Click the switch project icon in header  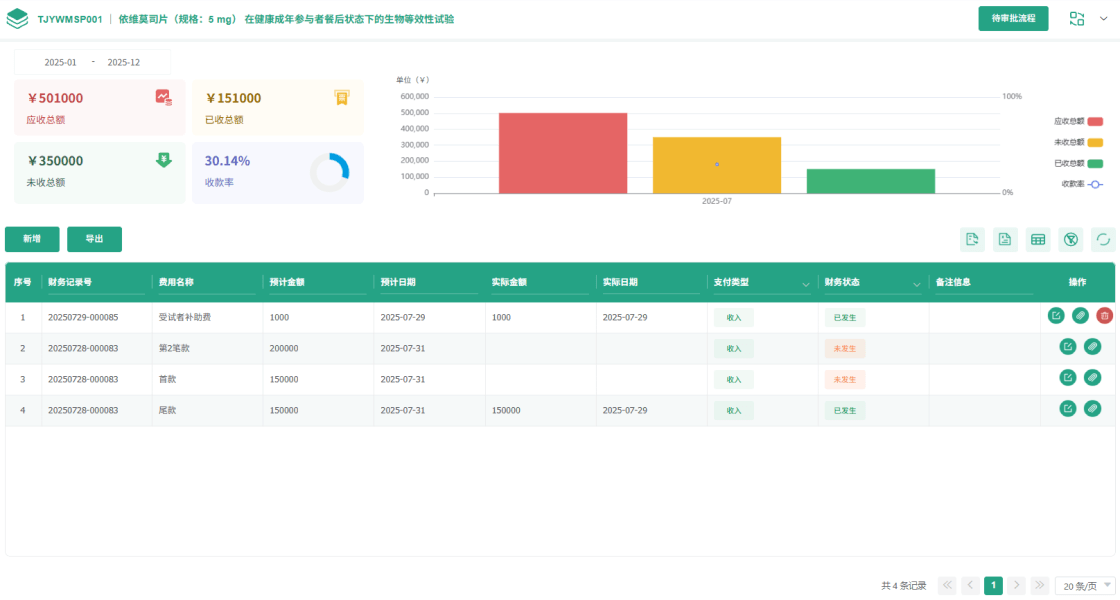pyautogui.click(x=1076, y=18)
